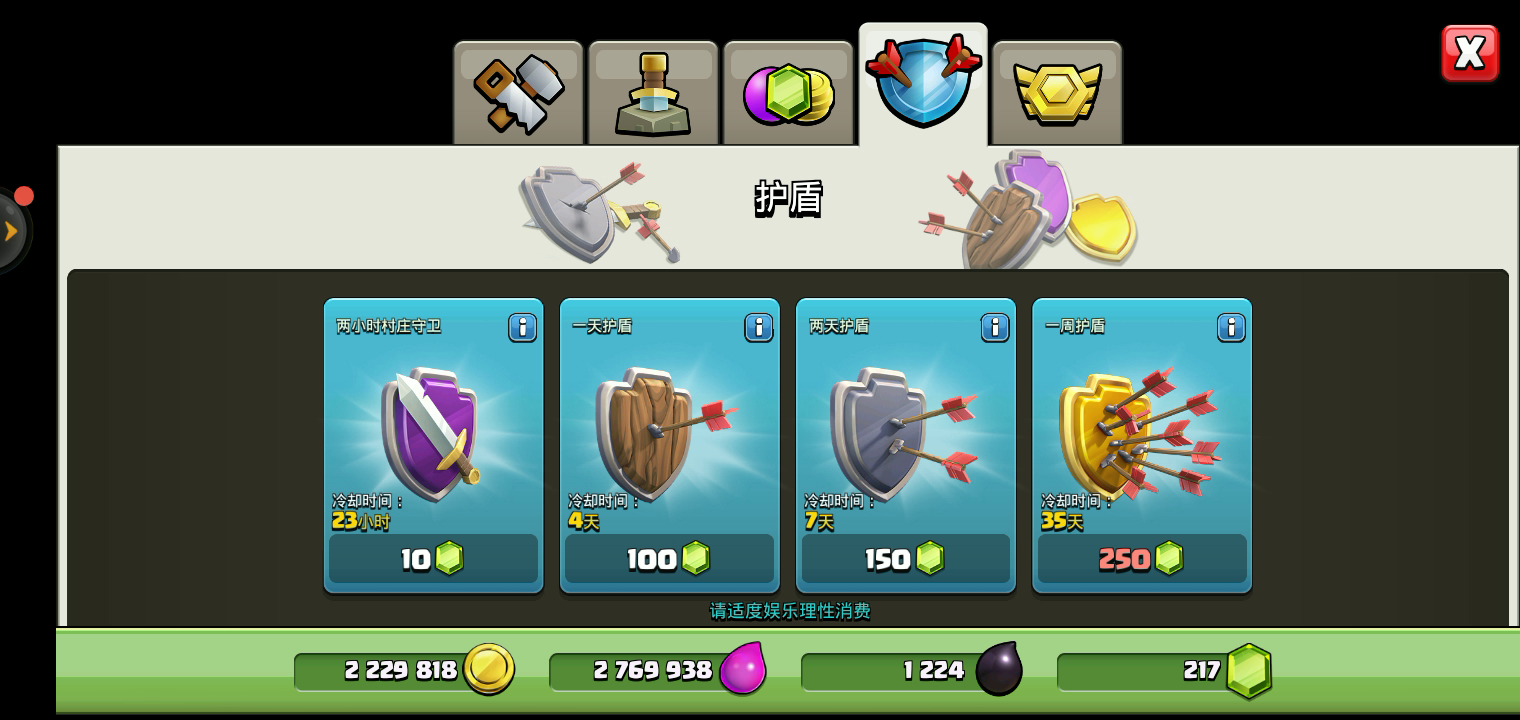Show info for 一周护盾 card
The height and width of the screenshot is (720, 1520).
[x=1231, y=327]
